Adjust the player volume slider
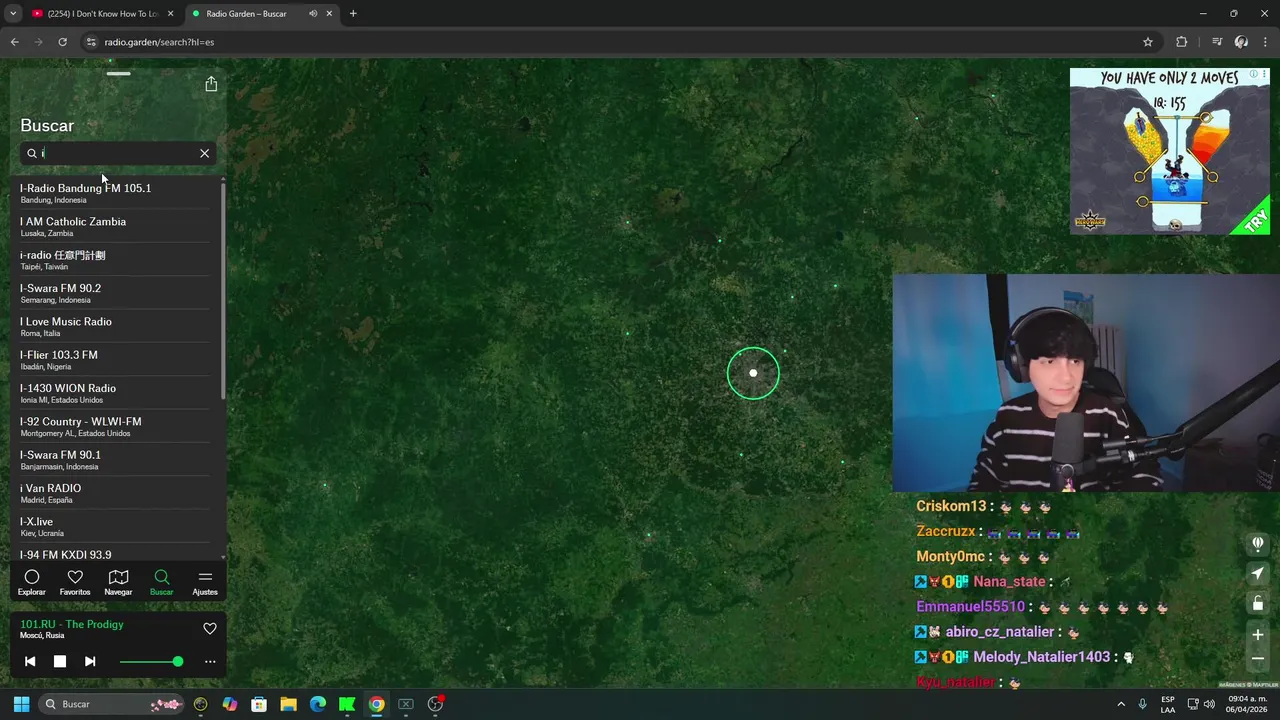The image size is (1280, 720). tap(151, 661)
